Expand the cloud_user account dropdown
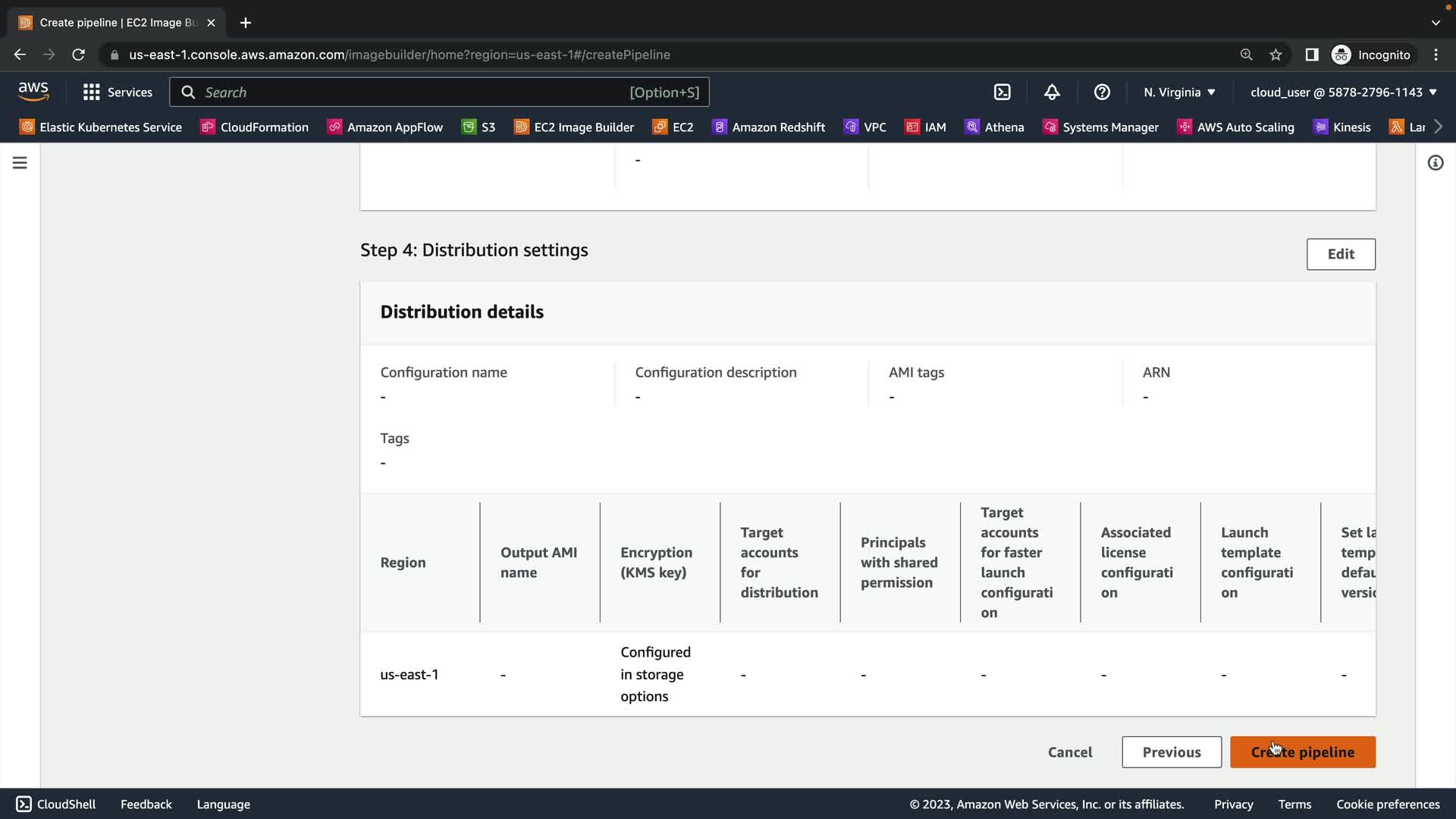Viewport: 1456px width, 819px height. 1343,92
